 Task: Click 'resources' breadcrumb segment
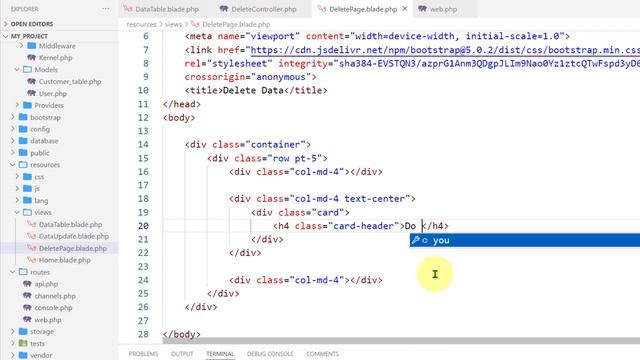pyautogui.click(x=141, y=24)
